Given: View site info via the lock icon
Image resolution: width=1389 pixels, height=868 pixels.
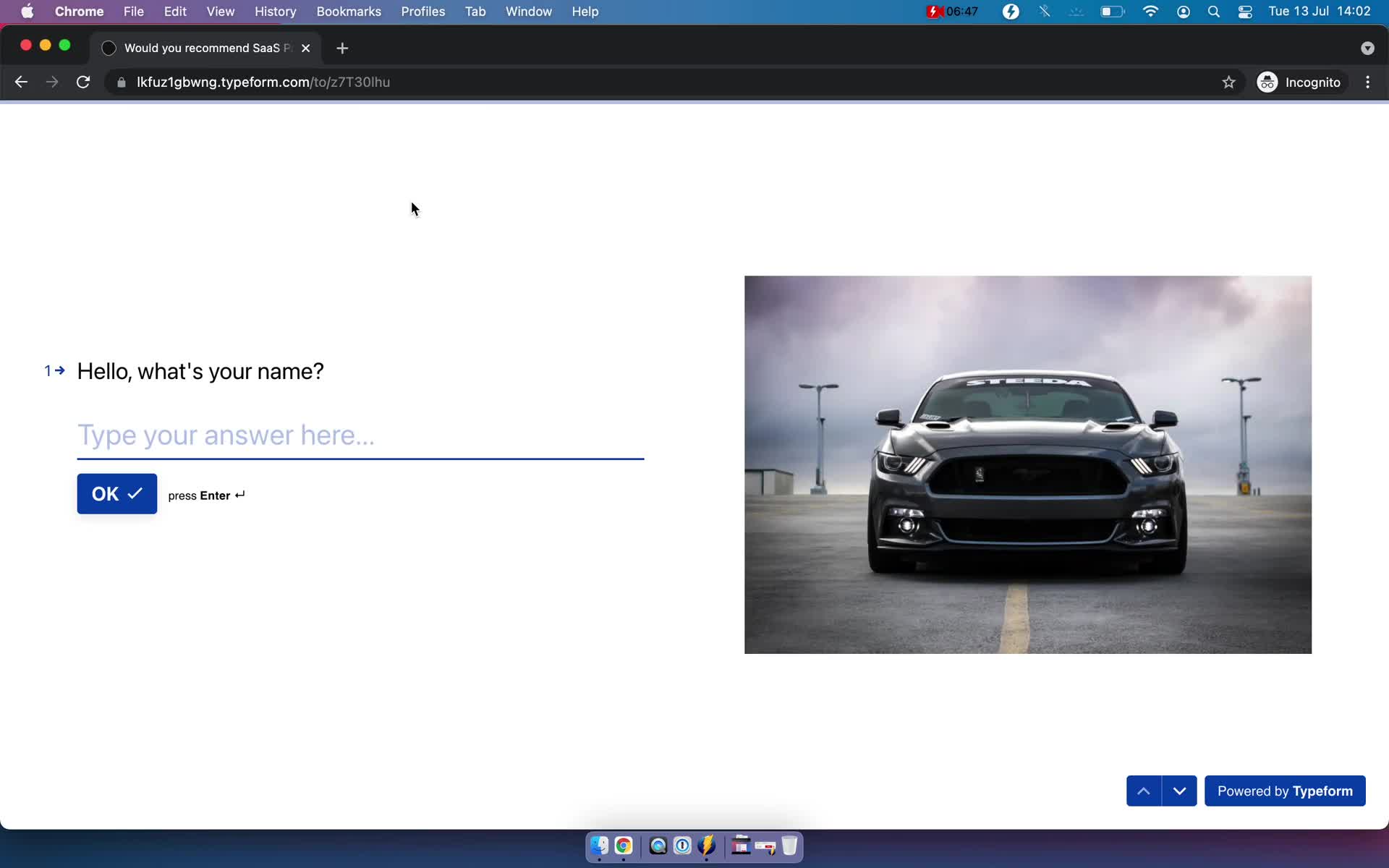Looking at the screenshot, I should pyautogui.click(x=121, y=82).
